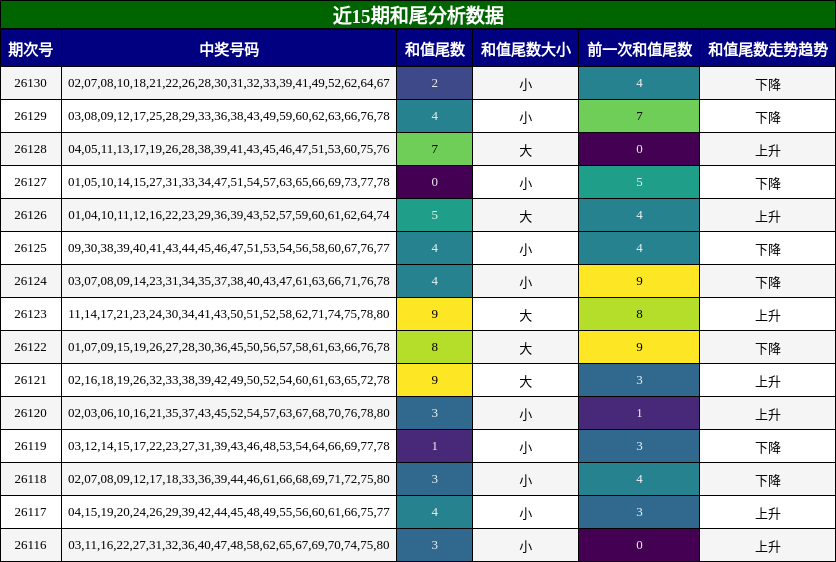Click the 前一次和值尾数 column header

(x=639, y=49)
